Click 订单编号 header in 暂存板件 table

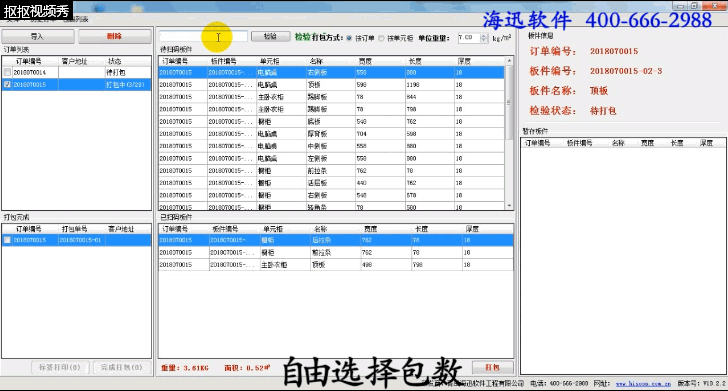[x=538, y=143]
